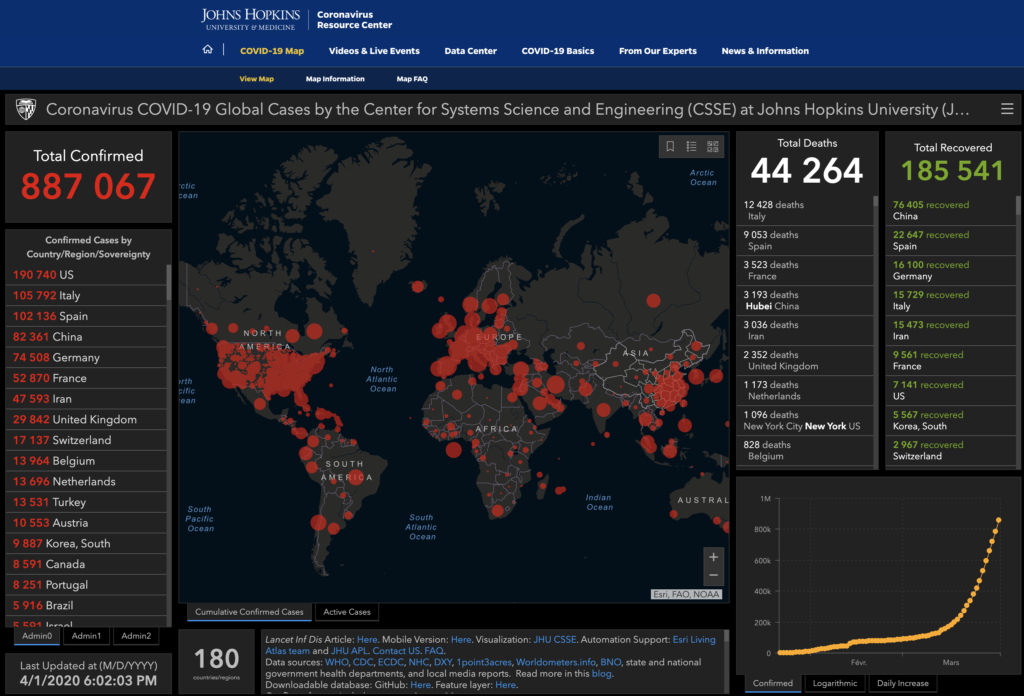Open the COVID-19 Map menu
This screenshot has width=1024, height=696.
pyautogui.click(x=272, y=51)
